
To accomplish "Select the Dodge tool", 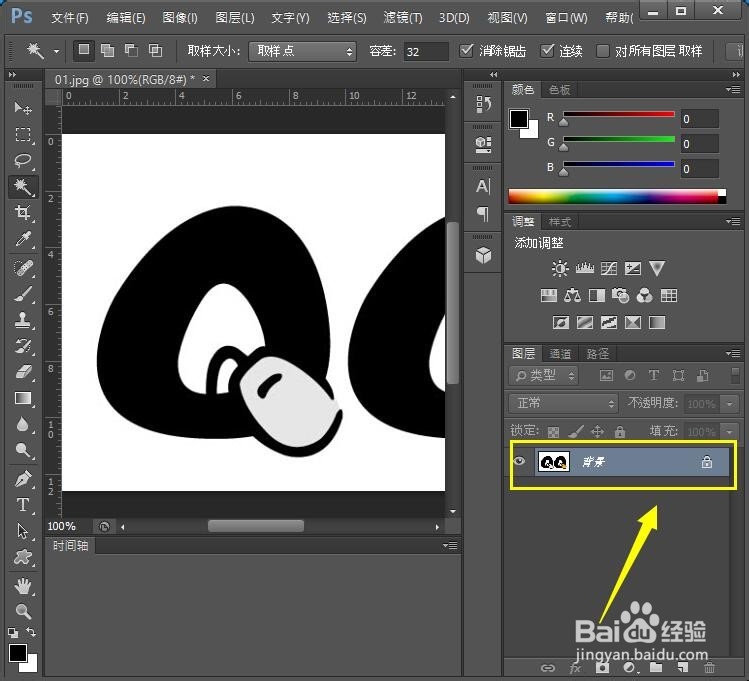I will (x=22, y=450).
